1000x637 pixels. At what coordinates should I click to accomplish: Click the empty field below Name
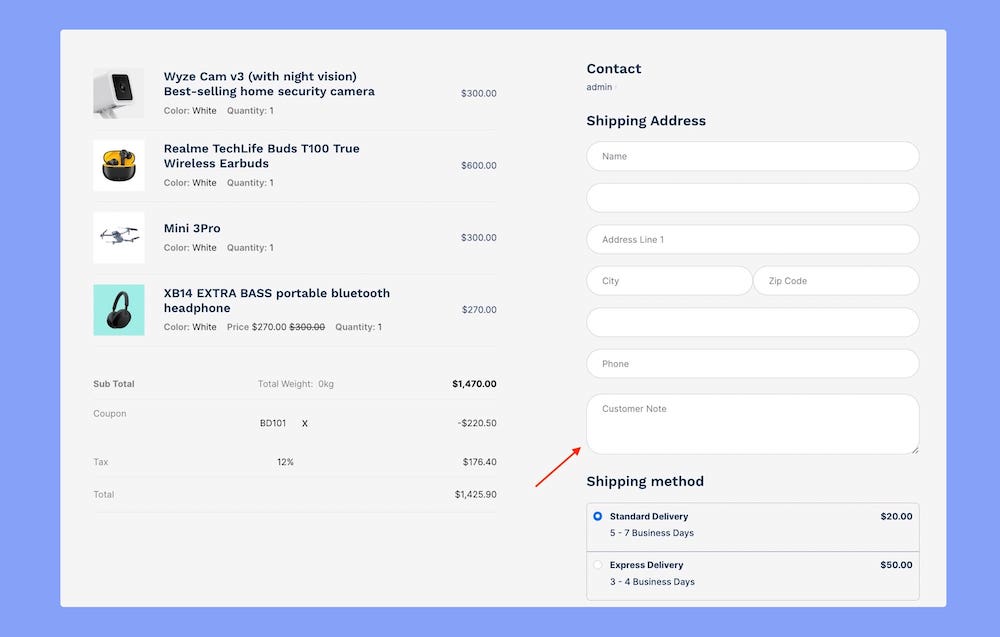(752, 198)
